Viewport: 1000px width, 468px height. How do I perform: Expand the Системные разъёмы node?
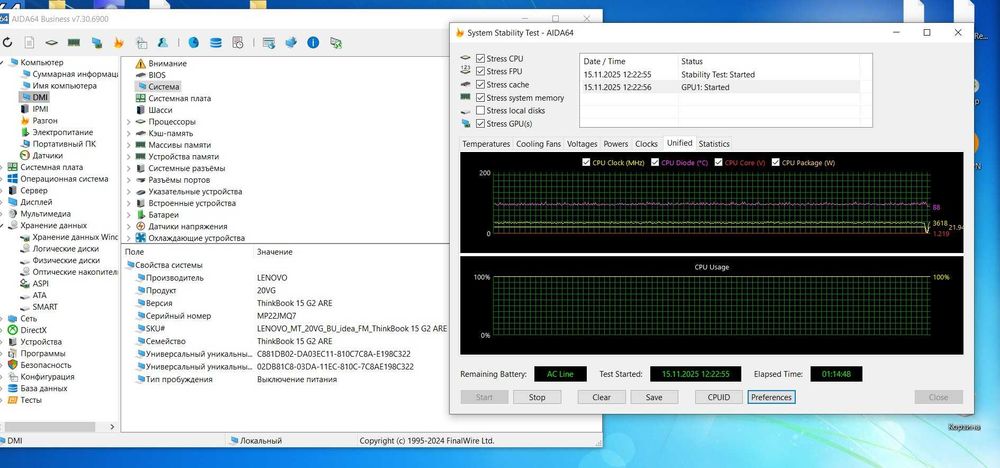click(x=128, y=168)
